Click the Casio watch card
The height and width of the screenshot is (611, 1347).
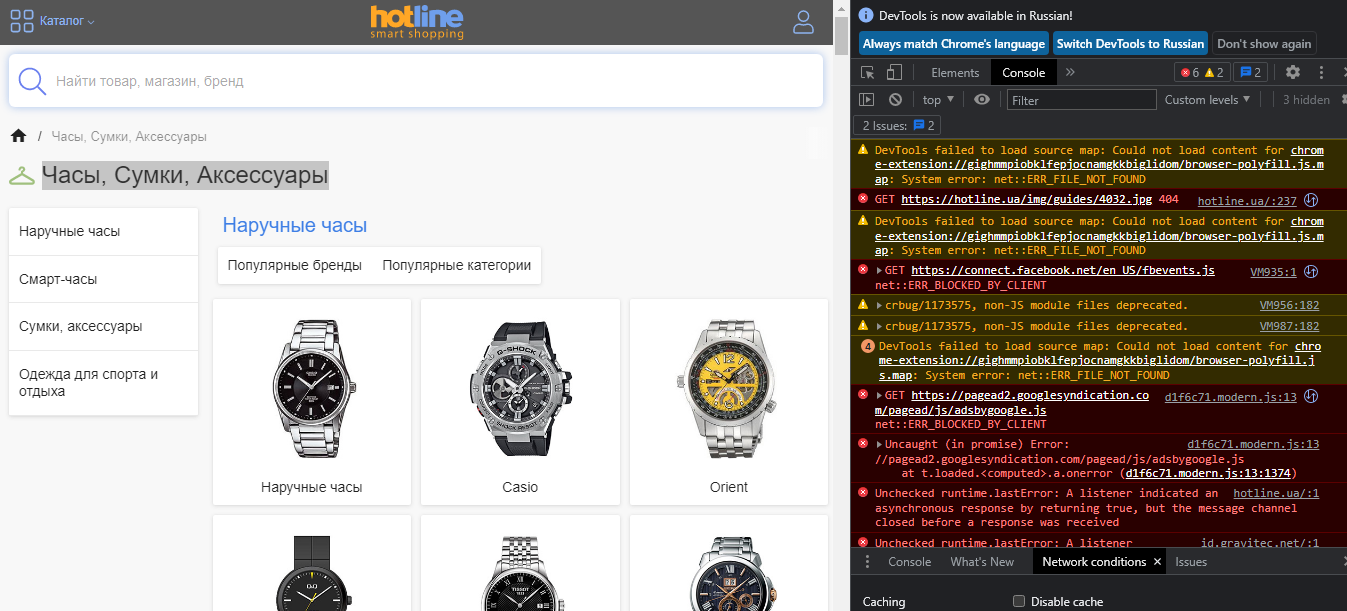520,402
